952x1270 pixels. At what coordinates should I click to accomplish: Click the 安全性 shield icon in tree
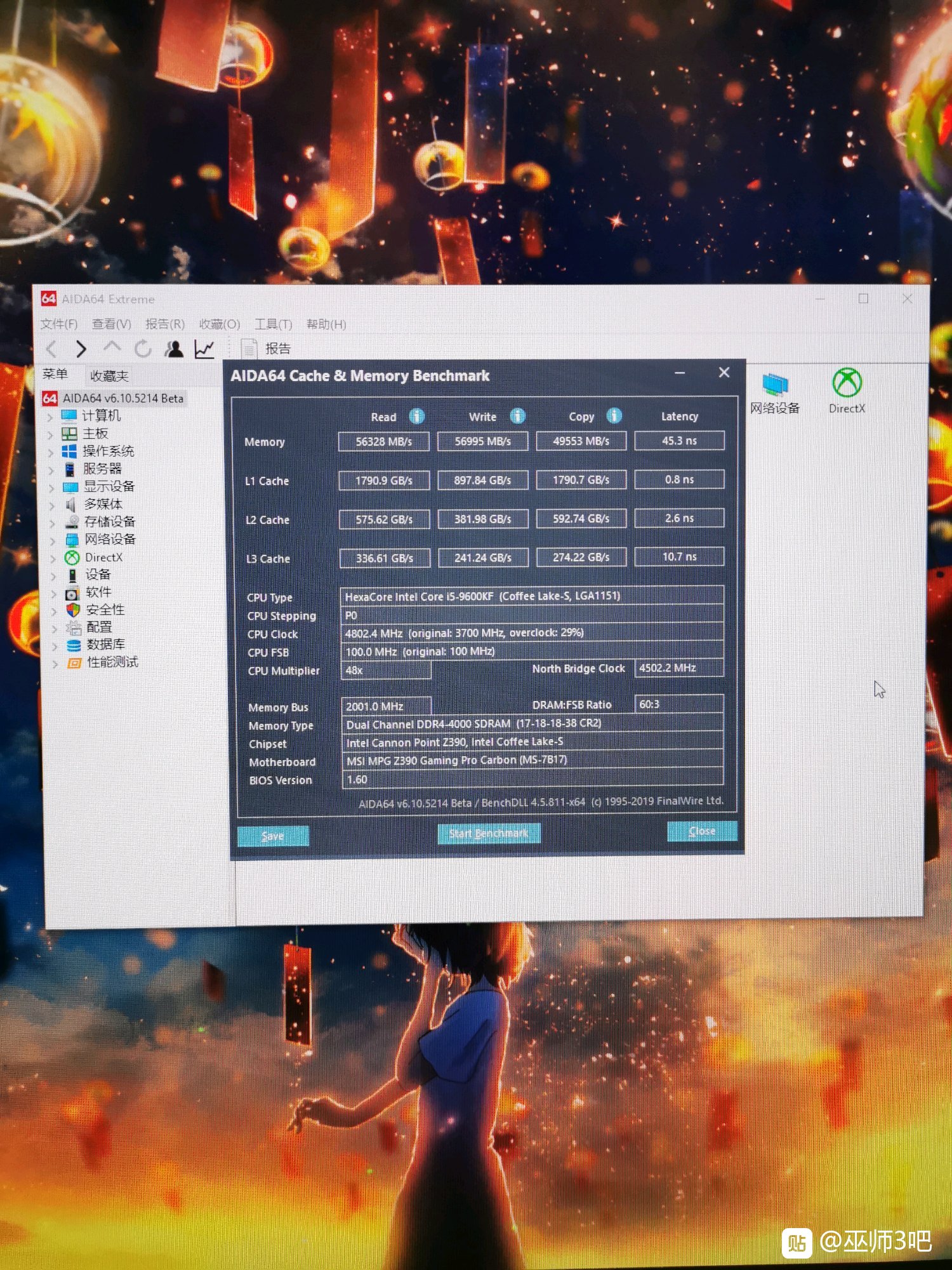(x=73, y=610)
